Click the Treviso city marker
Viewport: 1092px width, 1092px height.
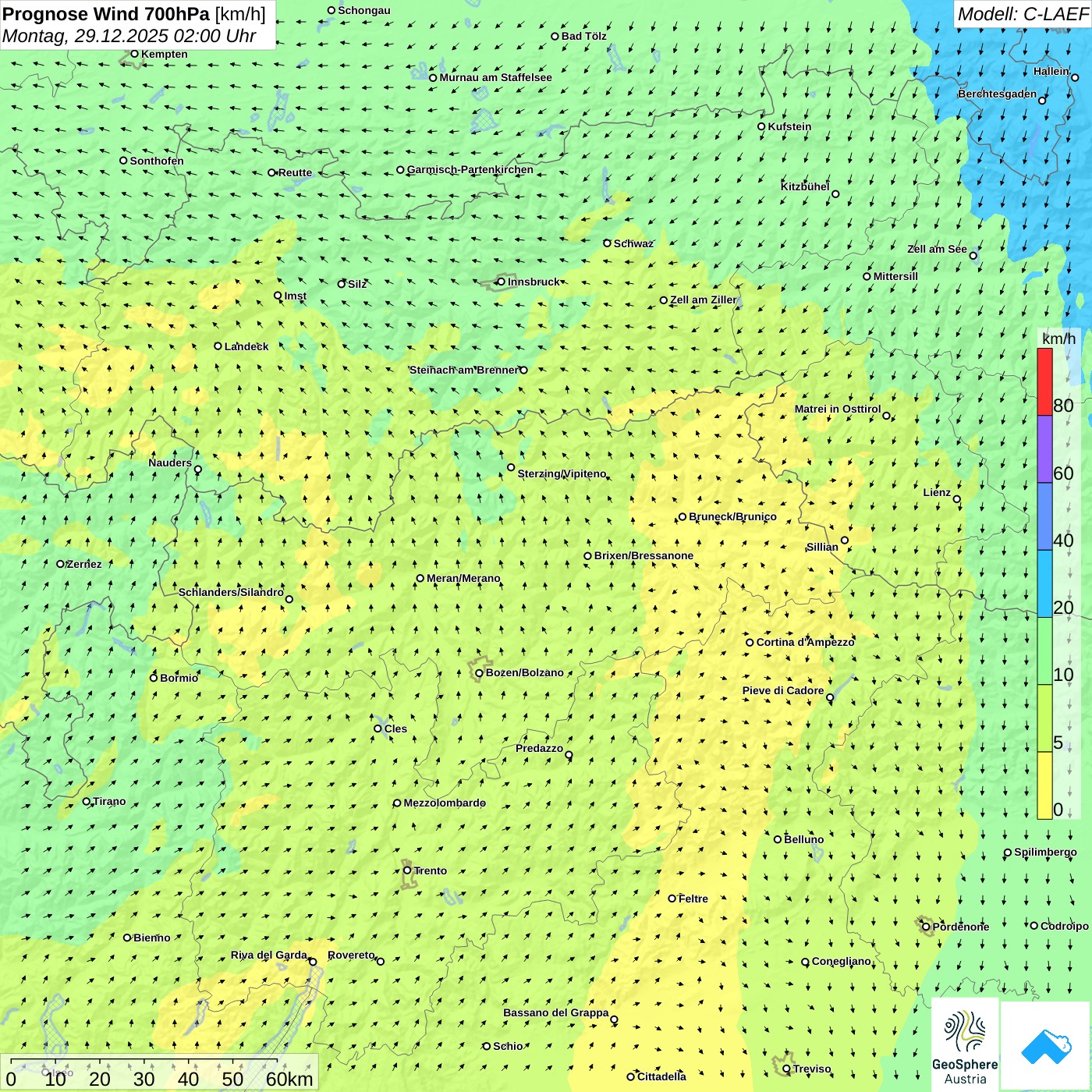click(786, 1069)
